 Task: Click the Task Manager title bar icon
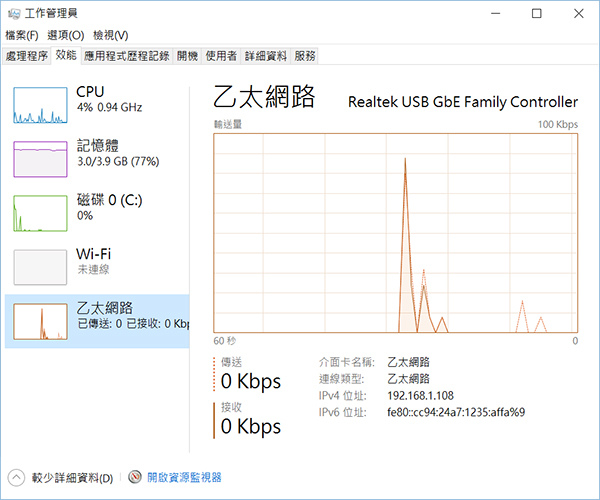point(13,13)
